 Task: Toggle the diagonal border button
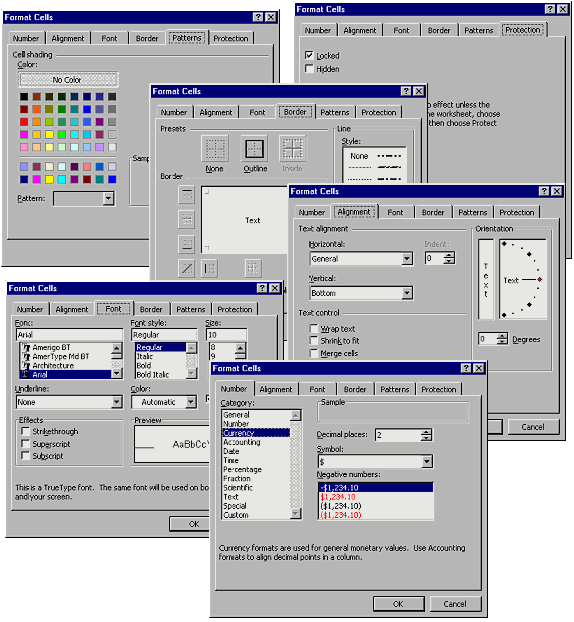(x=186, y=269)
